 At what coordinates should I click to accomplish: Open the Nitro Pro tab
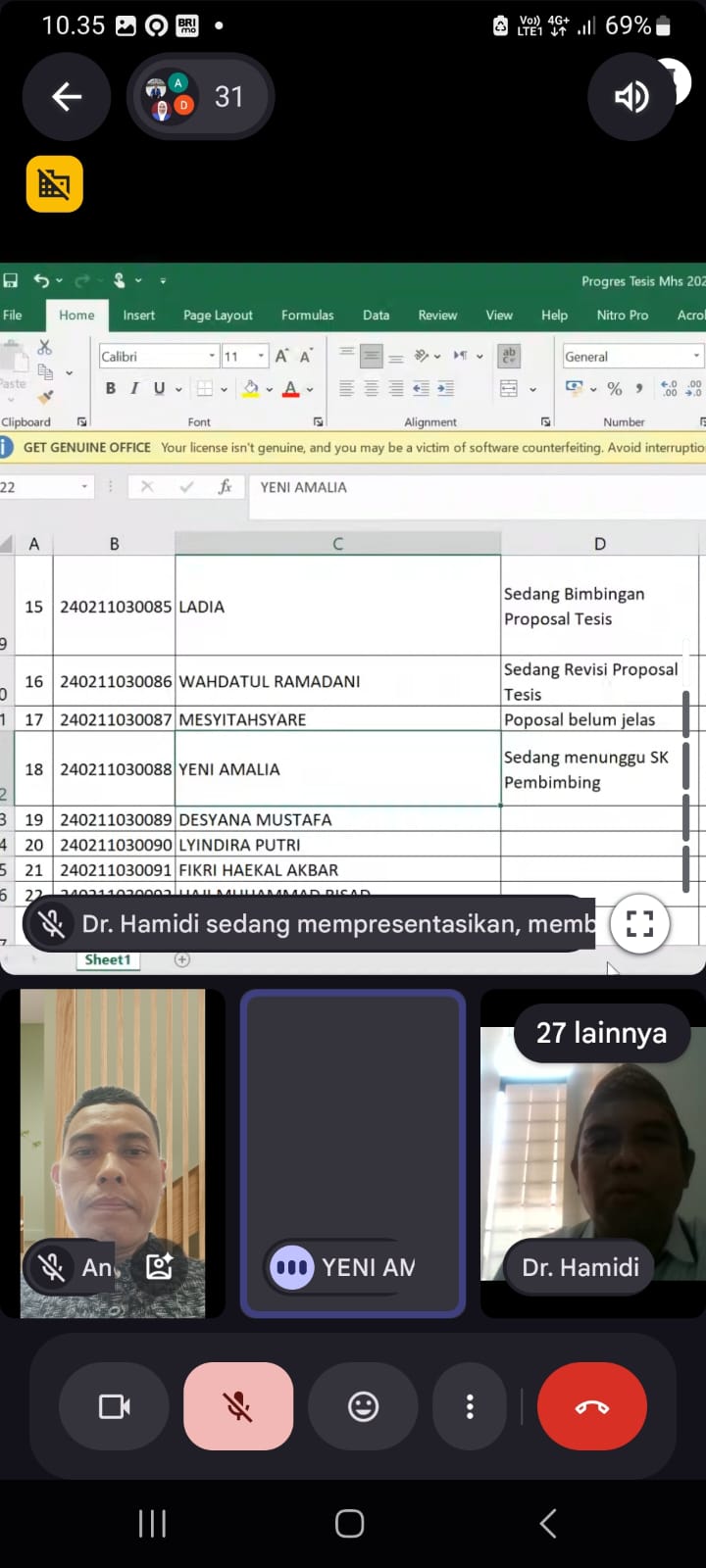click(x=623, y=316)
